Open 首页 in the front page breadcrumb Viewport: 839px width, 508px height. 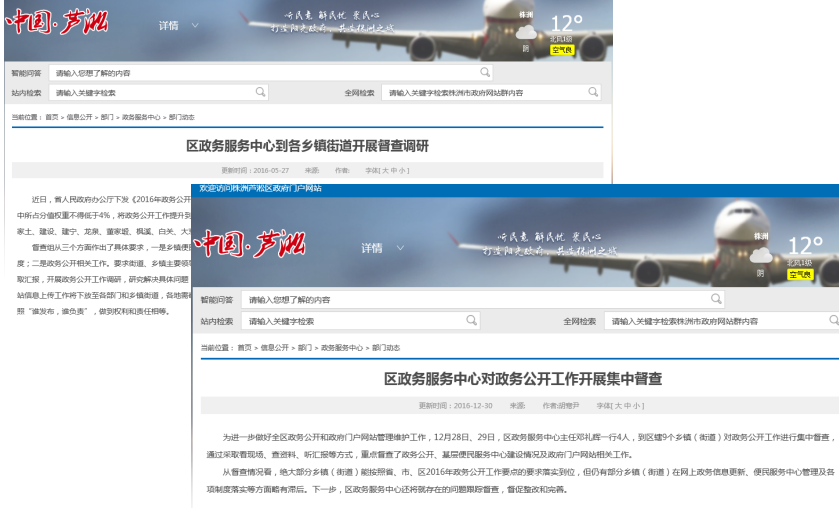click(244, 348)
